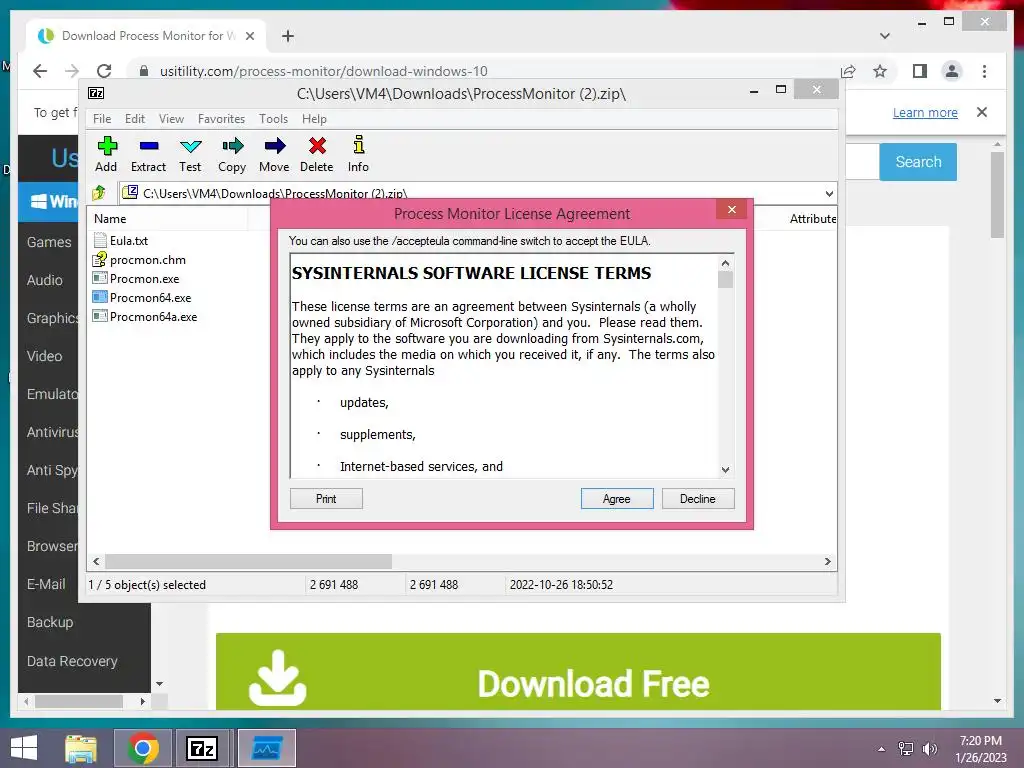The width and height of the screenshot is (1024, 768).
Task: Go up one folder level in 7-Zip
Action: (x=99, y=193)
